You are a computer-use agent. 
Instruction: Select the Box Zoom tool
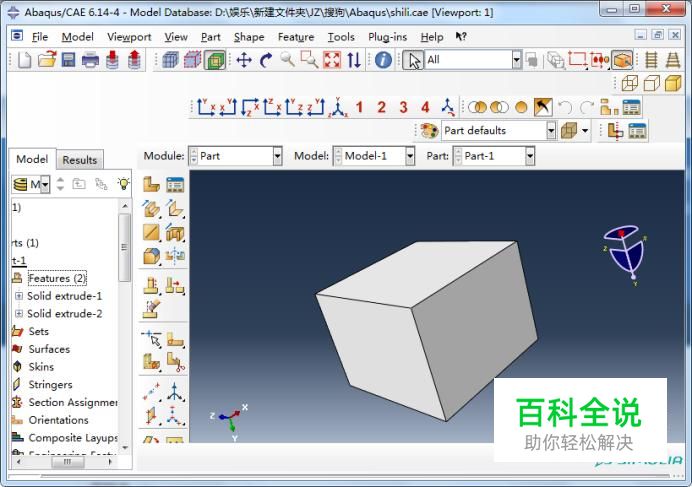309,60
